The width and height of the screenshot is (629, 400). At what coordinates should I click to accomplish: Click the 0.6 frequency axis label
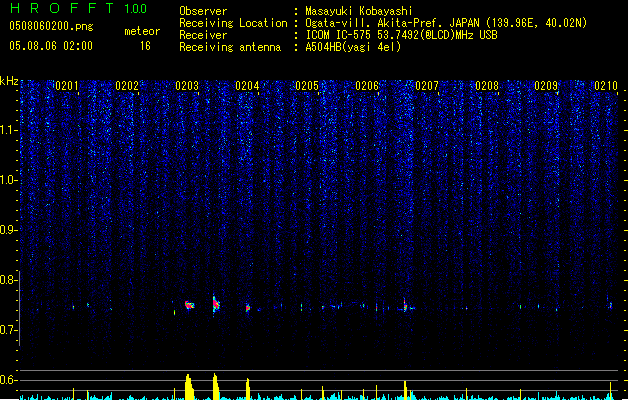(x=9, y=380)
